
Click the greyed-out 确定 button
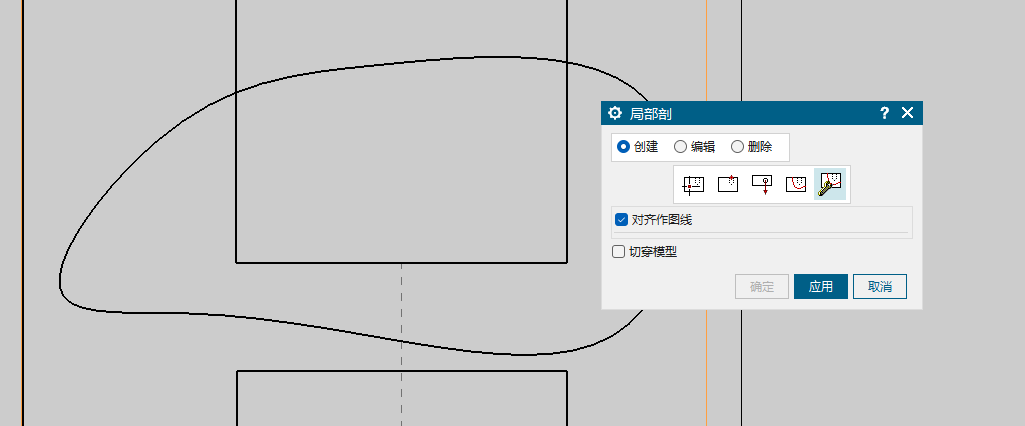click(762, 287)
